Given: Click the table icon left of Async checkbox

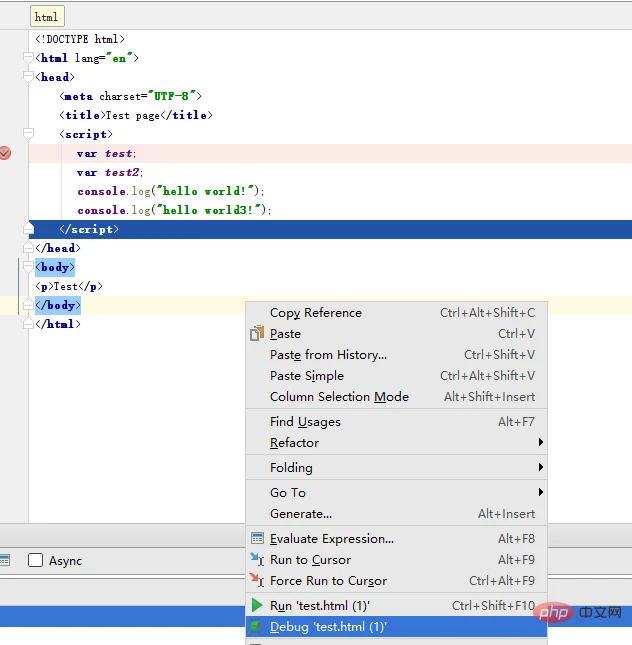Looking at the screenshot, I should (x=4, y=561).
